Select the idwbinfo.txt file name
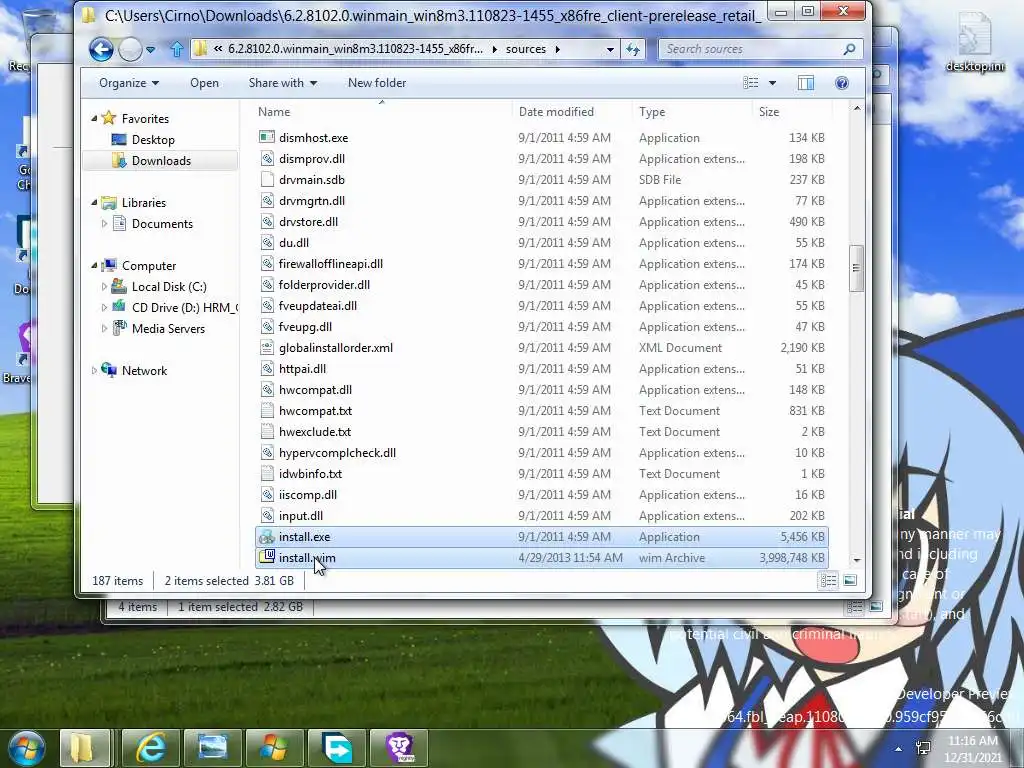Screen dimensions: 1024x768 pyautogui.click(x=310, y=473)
